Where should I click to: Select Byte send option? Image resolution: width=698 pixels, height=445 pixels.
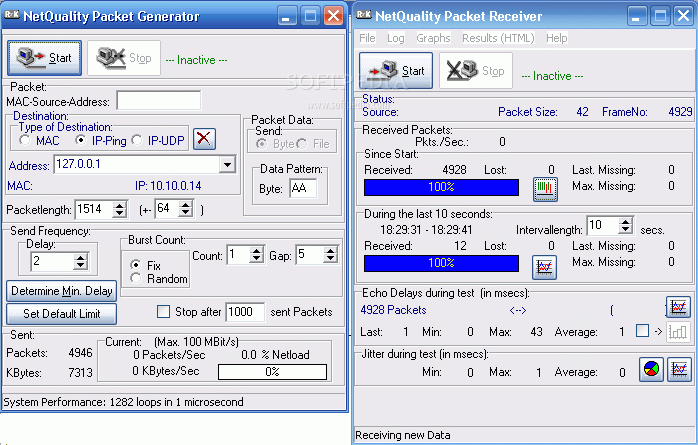pos(262,144)
